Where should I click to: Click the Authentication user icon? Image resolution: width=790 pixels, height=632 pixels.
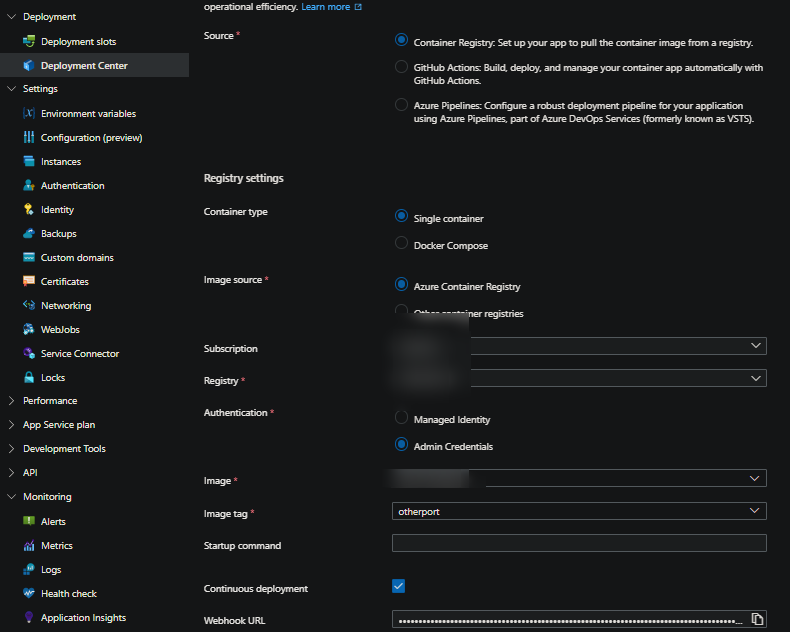[29, 185]
